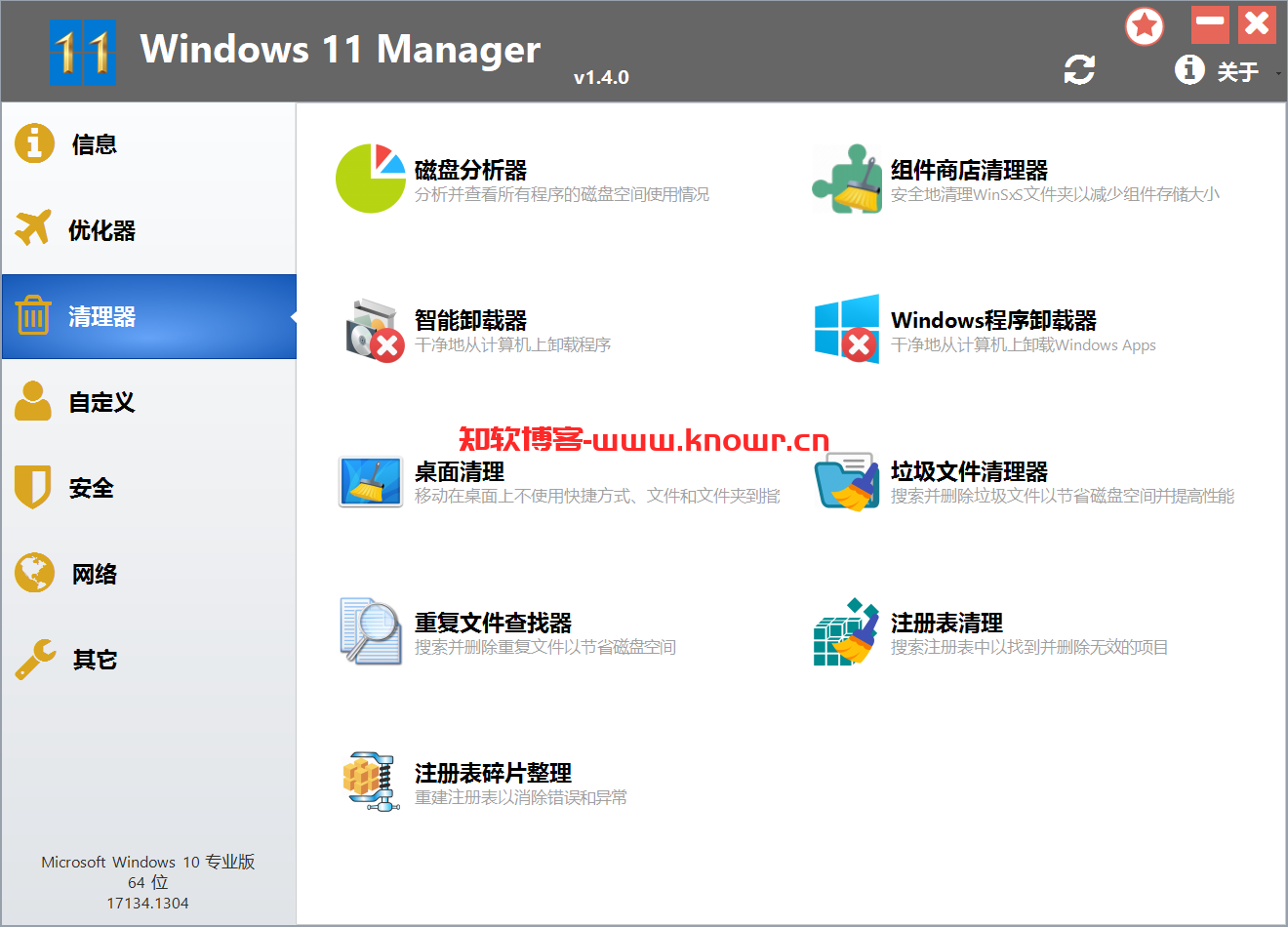Click the 其它 wrench icon
Screen dimensions: 1288x927
35,659
